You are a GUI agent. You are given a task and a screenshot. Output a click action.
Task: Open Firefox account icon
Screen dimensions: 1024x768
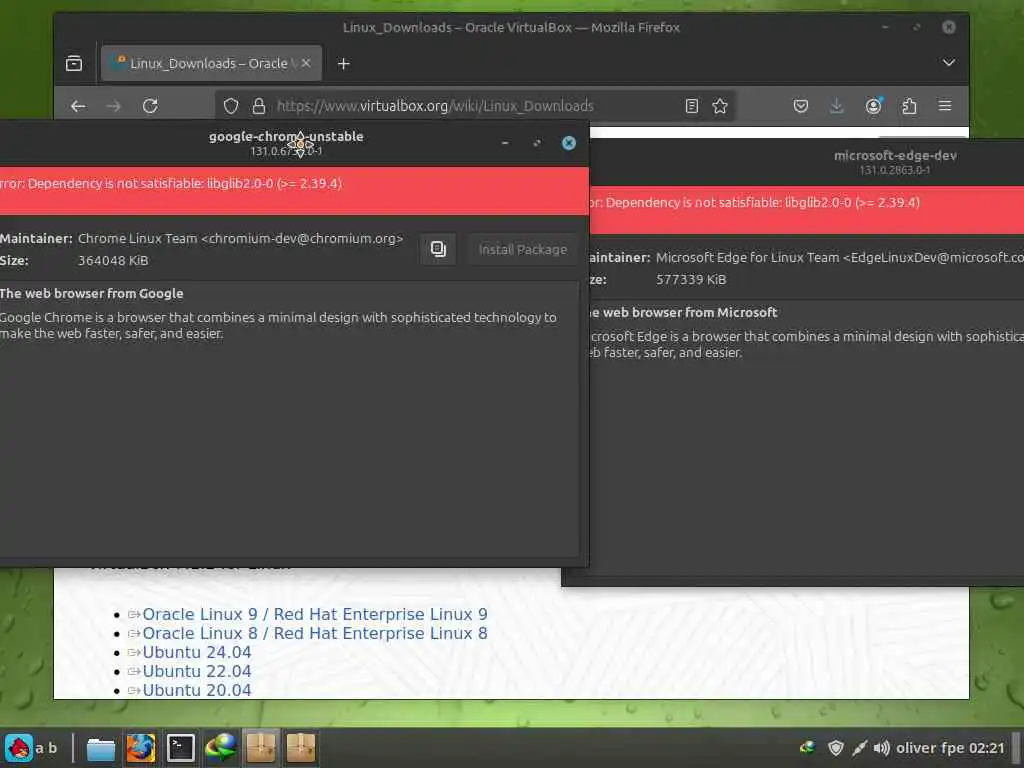(874, 106)
